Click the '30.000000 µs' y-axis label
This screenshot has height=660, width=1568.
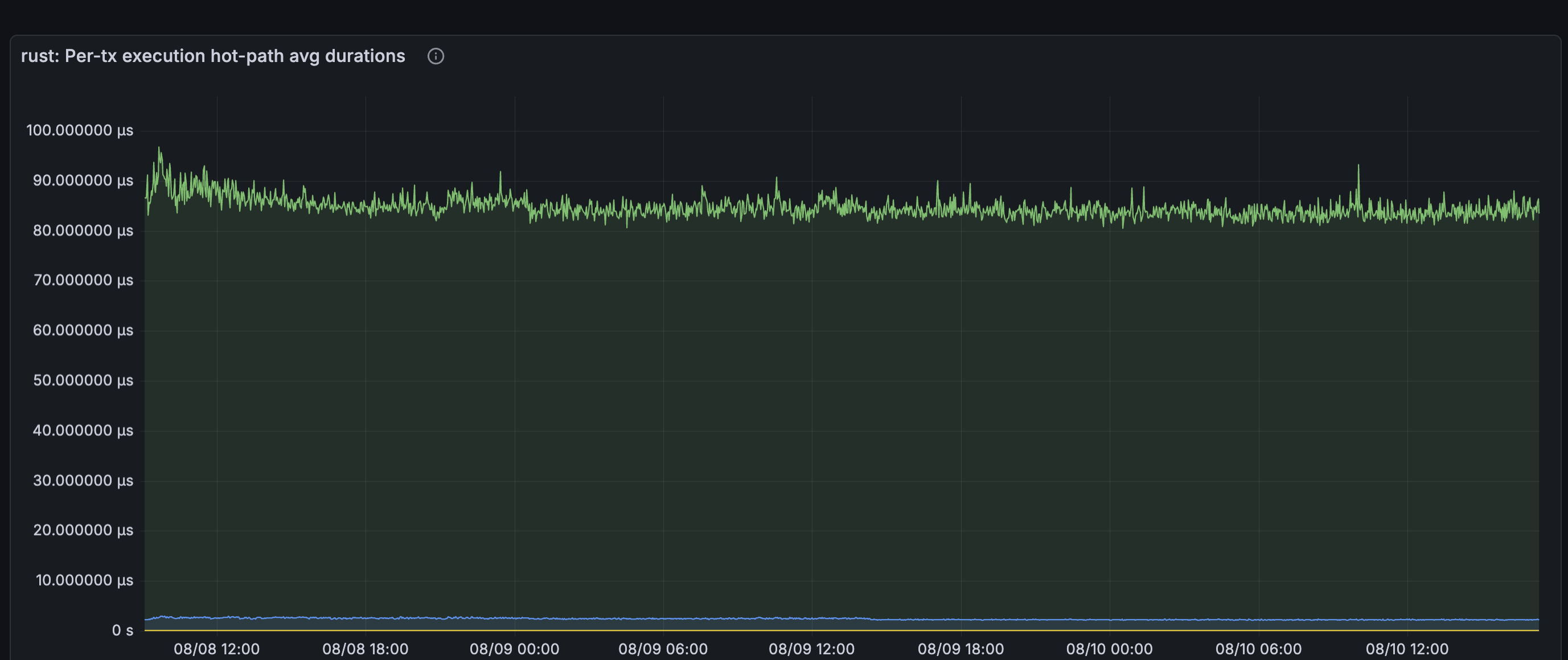tap(83, 481)
